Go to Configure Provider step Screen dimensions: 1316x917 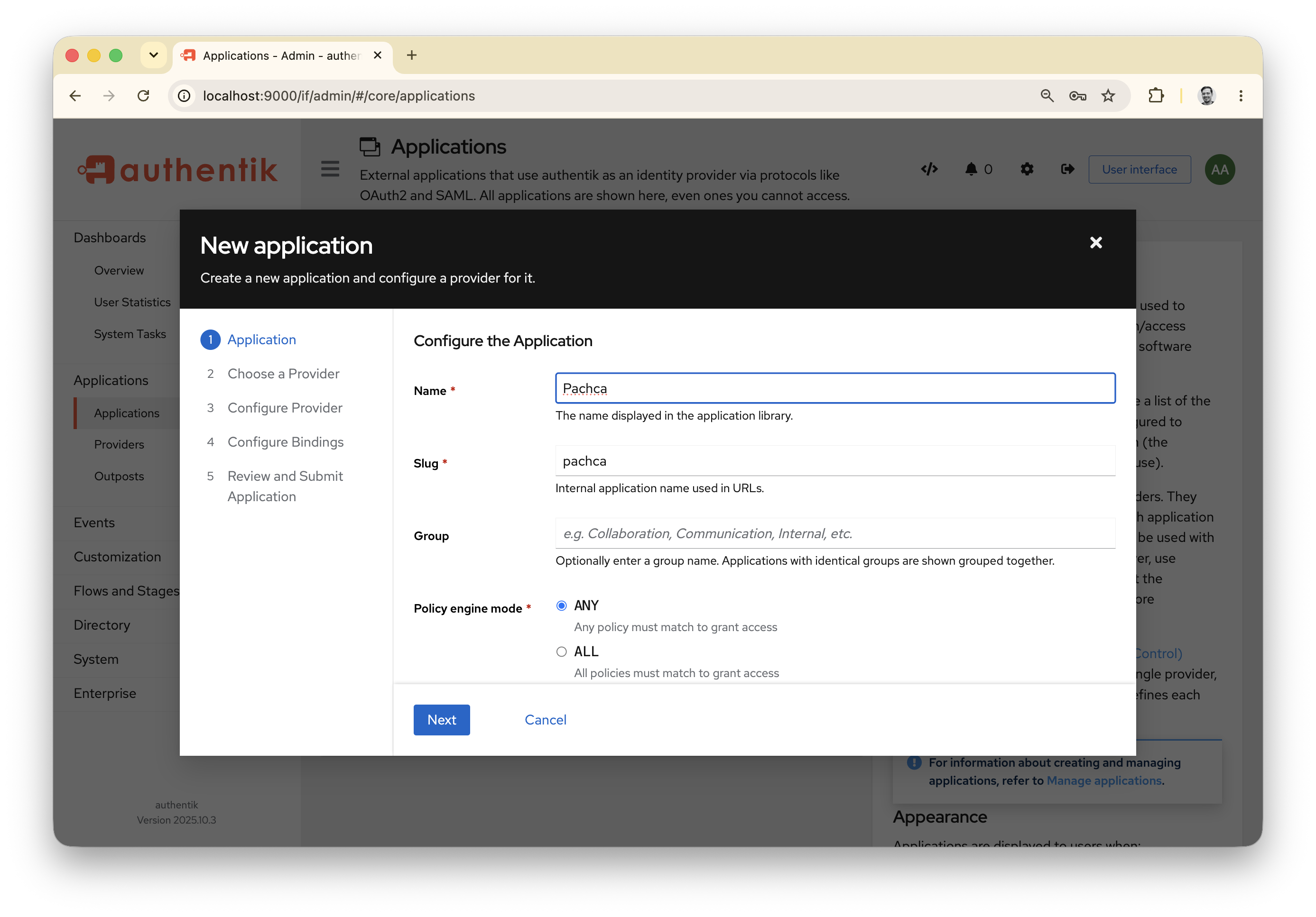[x=274, y=408]
